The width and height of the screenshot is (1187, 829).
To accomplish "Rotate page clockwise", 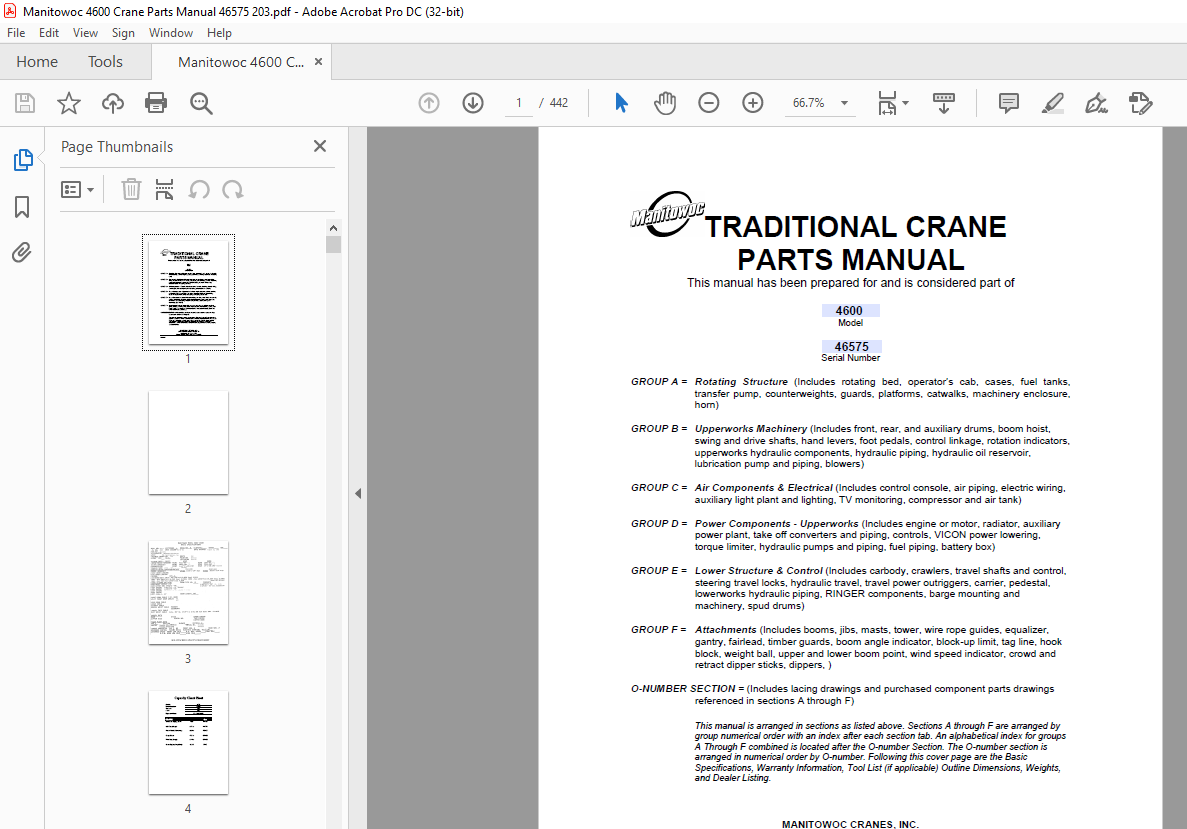I will [232, 189].
